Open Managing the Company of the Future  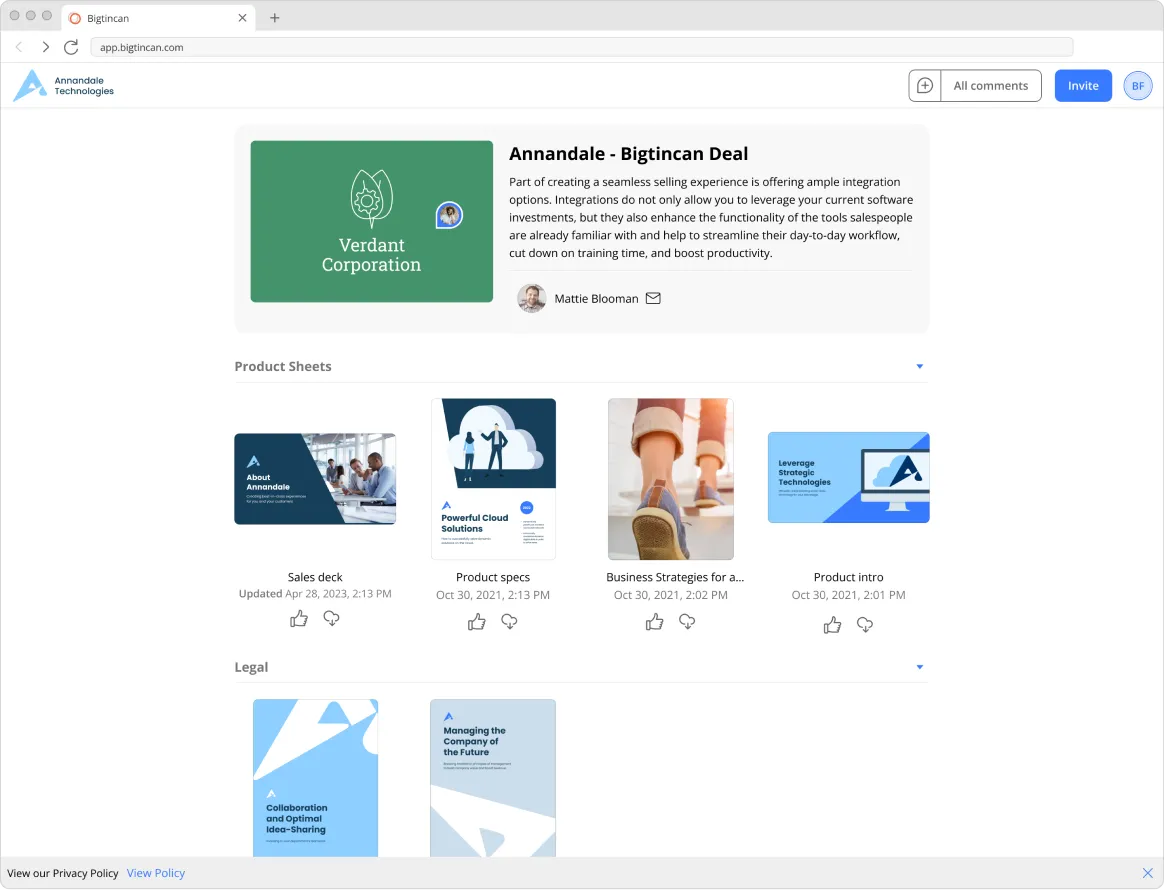[x=493, y=778]
